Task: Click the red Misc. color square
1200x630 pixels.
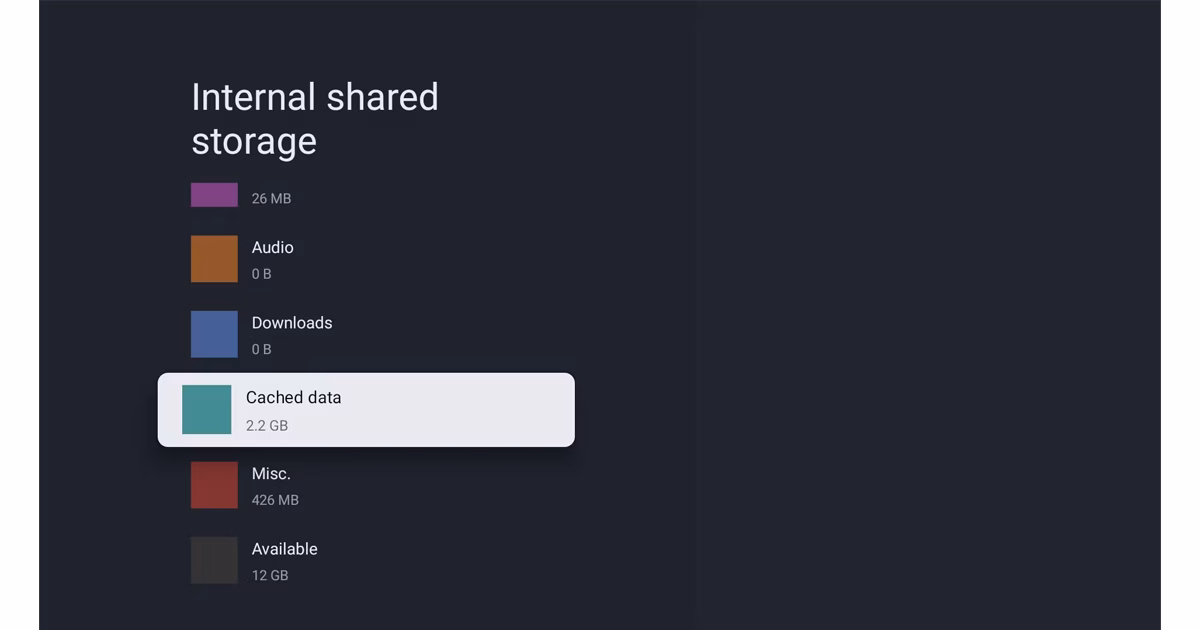Action: [214, 485]
